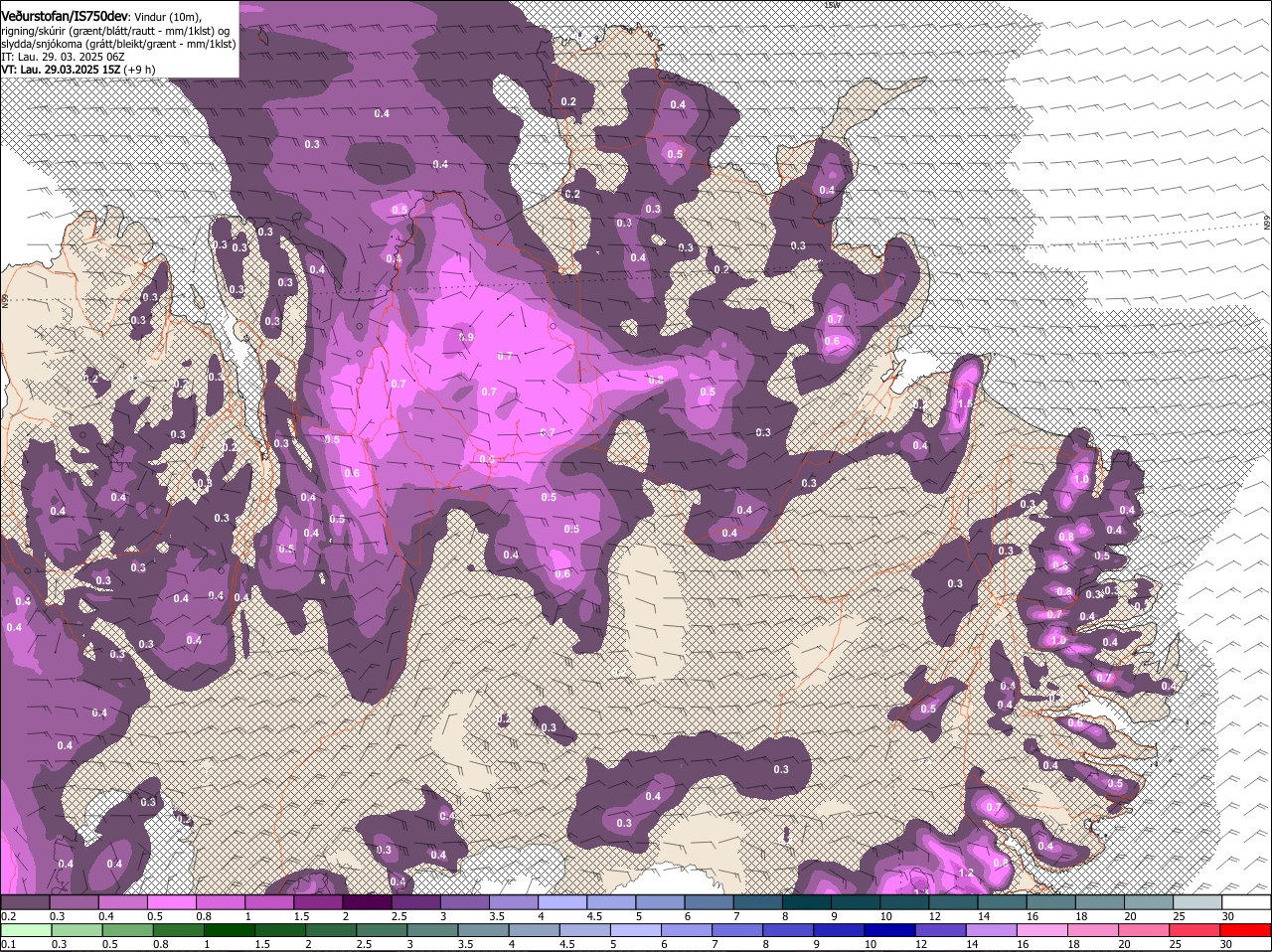The width and height of the screenshot is (1272, 952).
Task: Choose the lower legend green swatch starting at 0.5
Action: pos(127,930)
